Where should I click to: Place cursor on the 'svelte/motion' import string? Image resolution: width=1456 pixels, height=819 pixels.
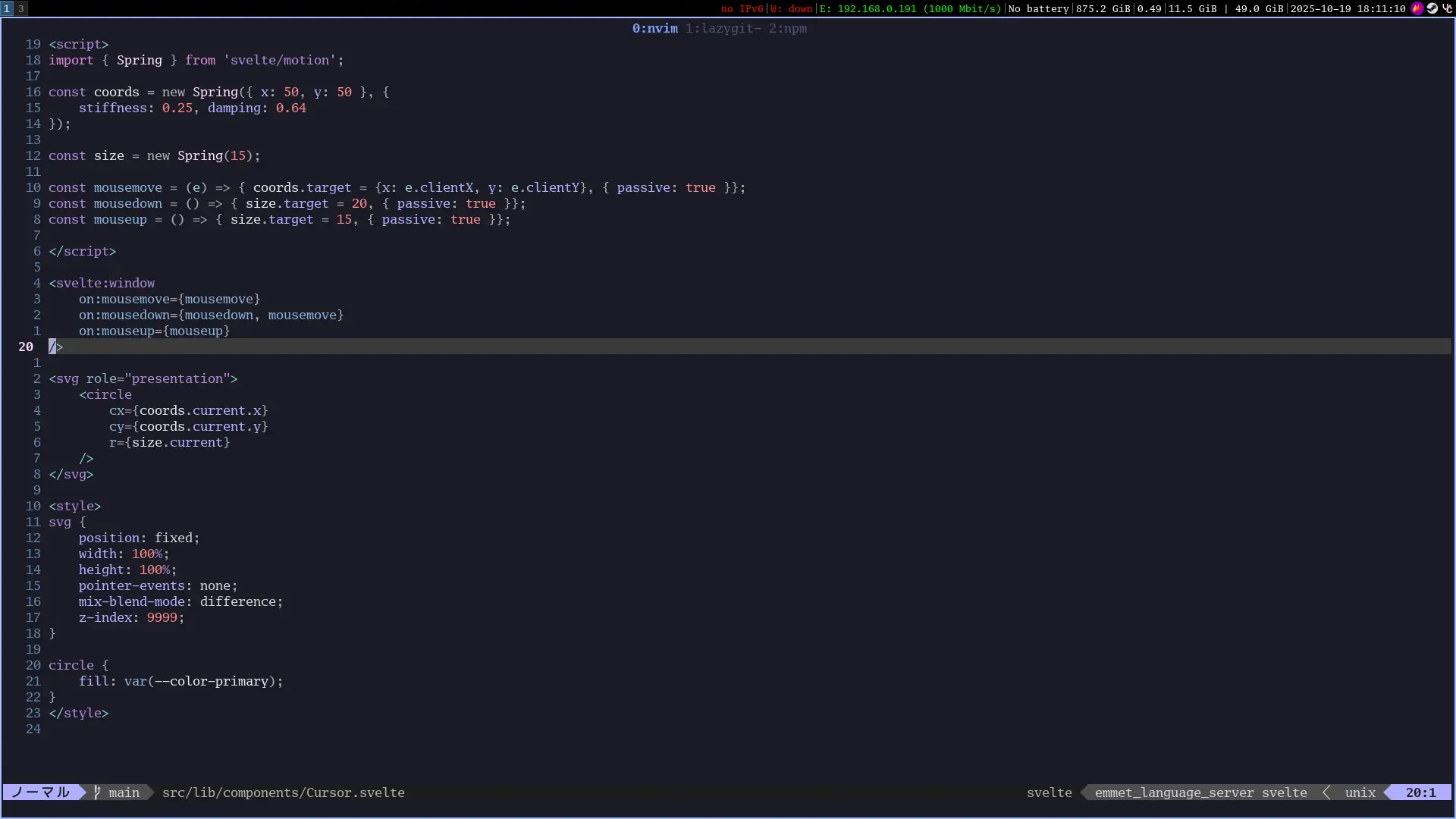click(279, 60)
